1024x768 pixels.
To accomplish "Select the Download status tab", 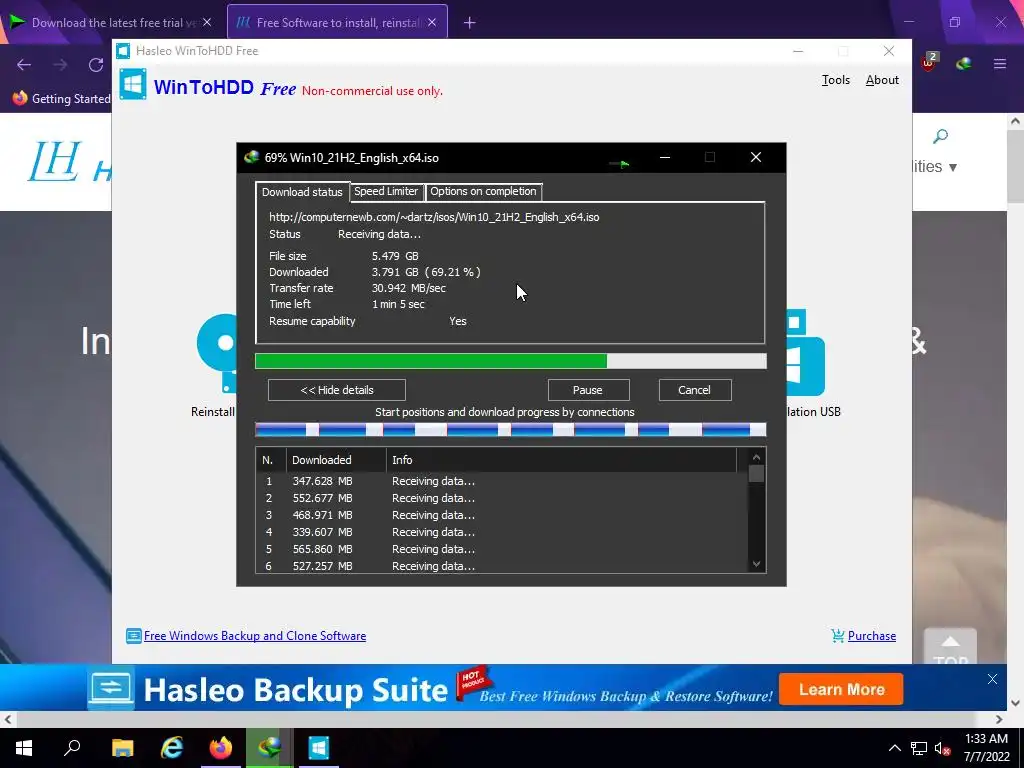I will tap(302, 192).
